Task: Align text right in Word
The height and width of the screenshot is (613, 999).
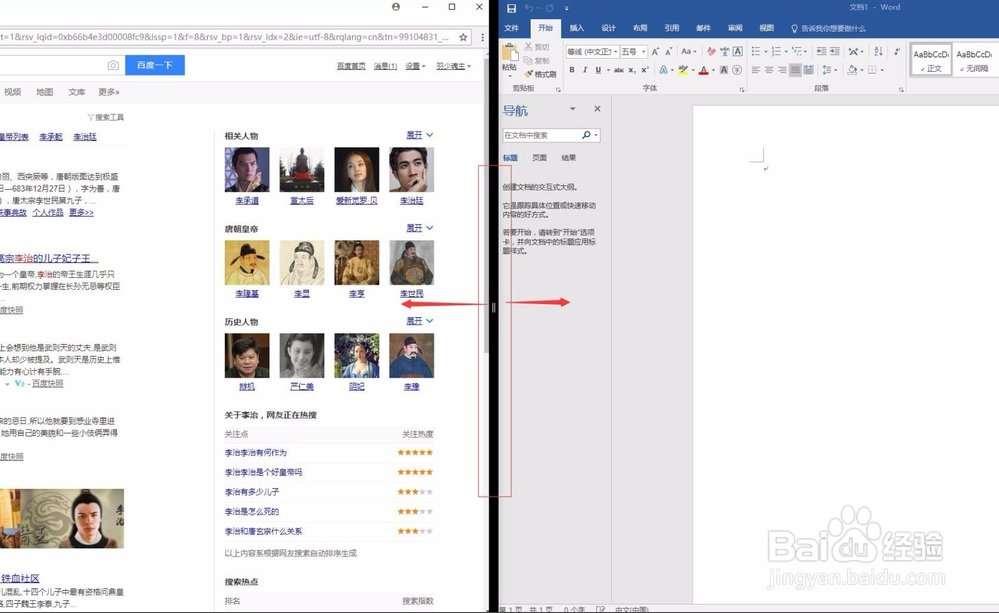Action: (782, 70)
